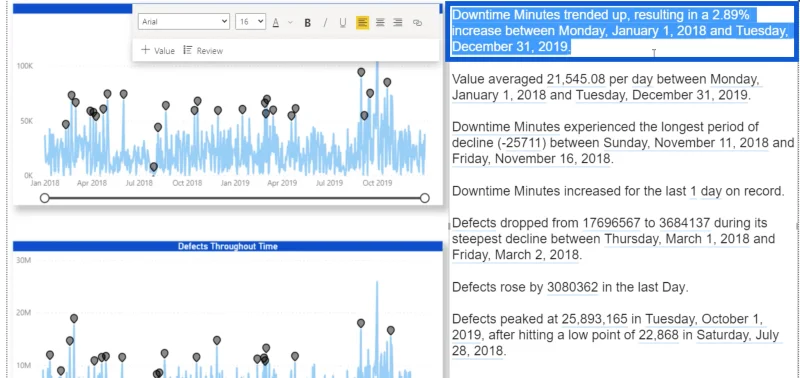Click the Apr 2018 x-axis label
The image size is (800, 378).
92,183
